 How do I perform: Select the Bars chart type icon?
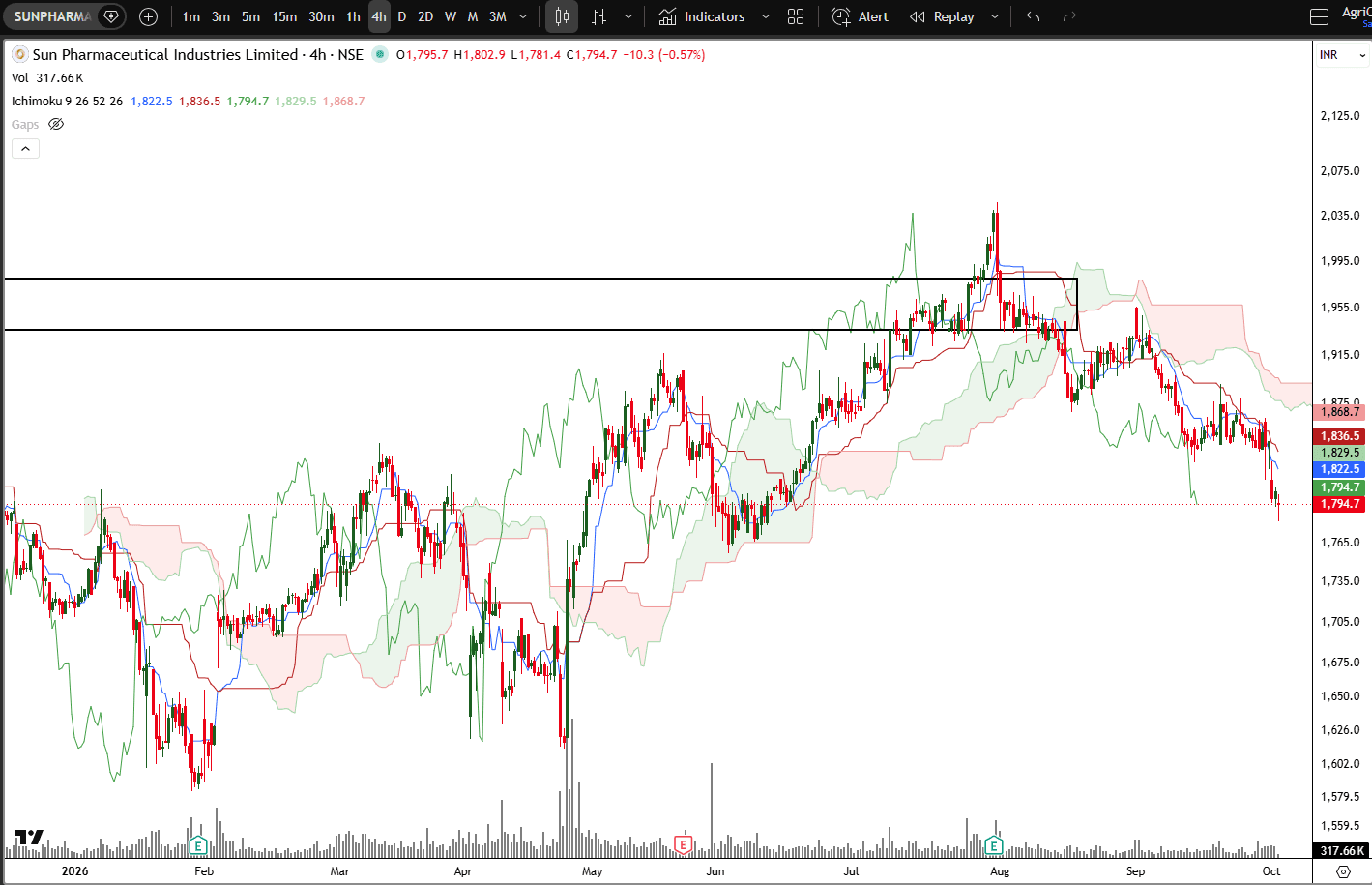pos(599,16)
